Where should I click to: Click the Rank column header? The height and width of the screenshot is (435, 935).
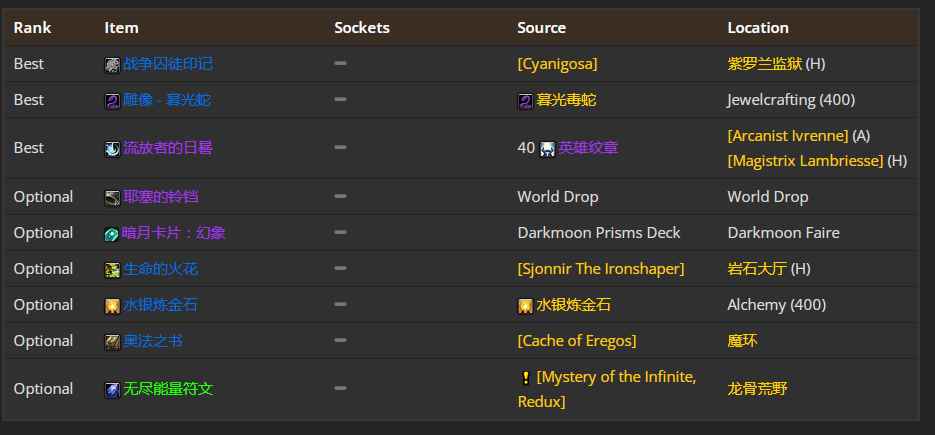click(32, 27)
